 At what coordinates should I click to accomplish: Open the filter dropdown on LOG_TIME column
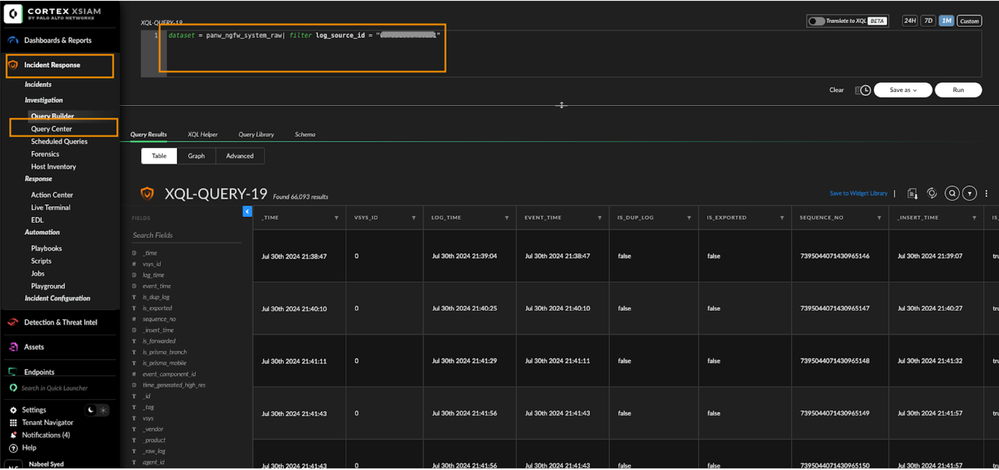pos(505,217)
